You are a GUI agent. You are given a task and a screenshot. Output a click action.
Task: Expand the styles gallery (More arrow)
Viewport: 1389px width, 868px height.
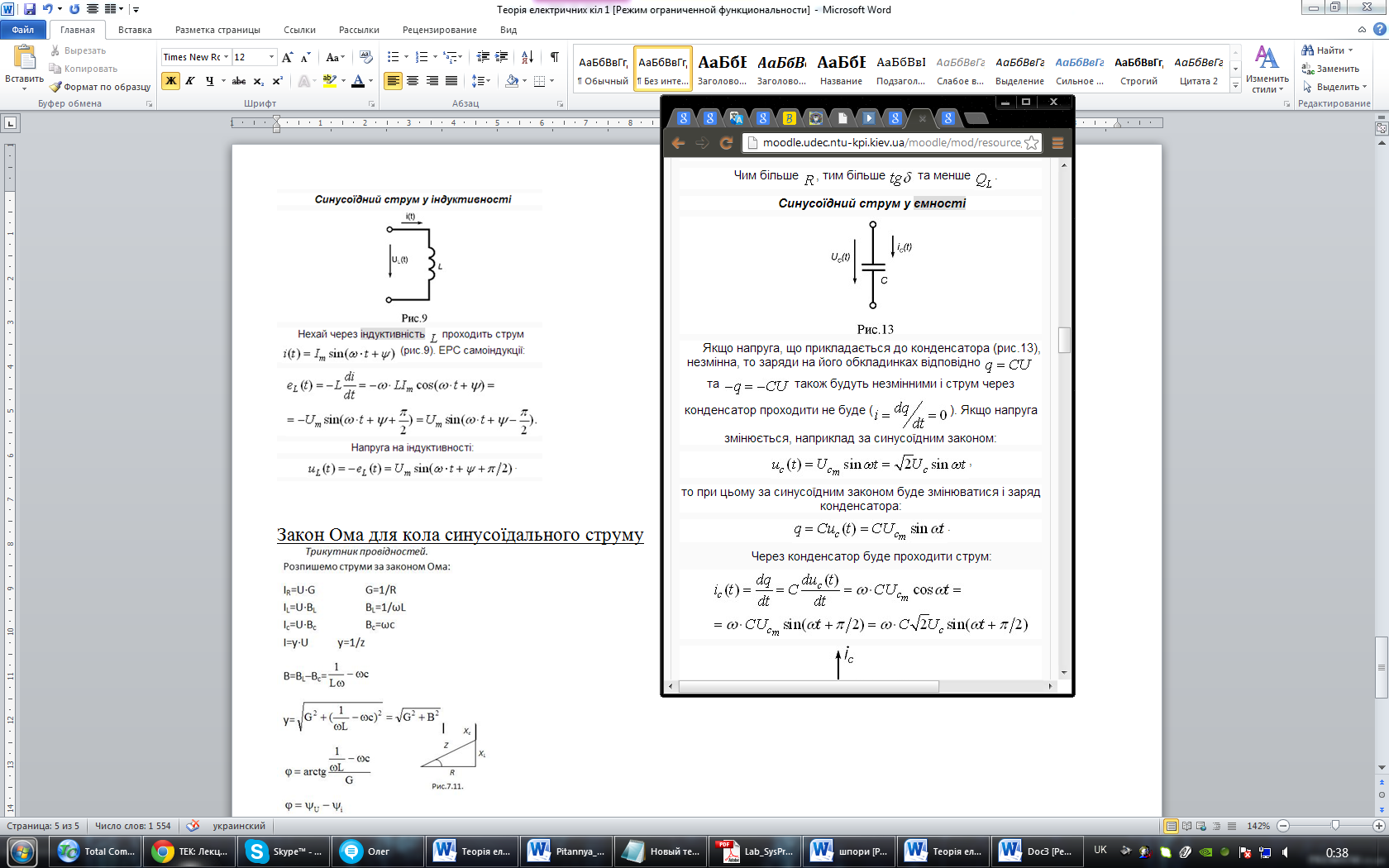[x=1236, y=86]
